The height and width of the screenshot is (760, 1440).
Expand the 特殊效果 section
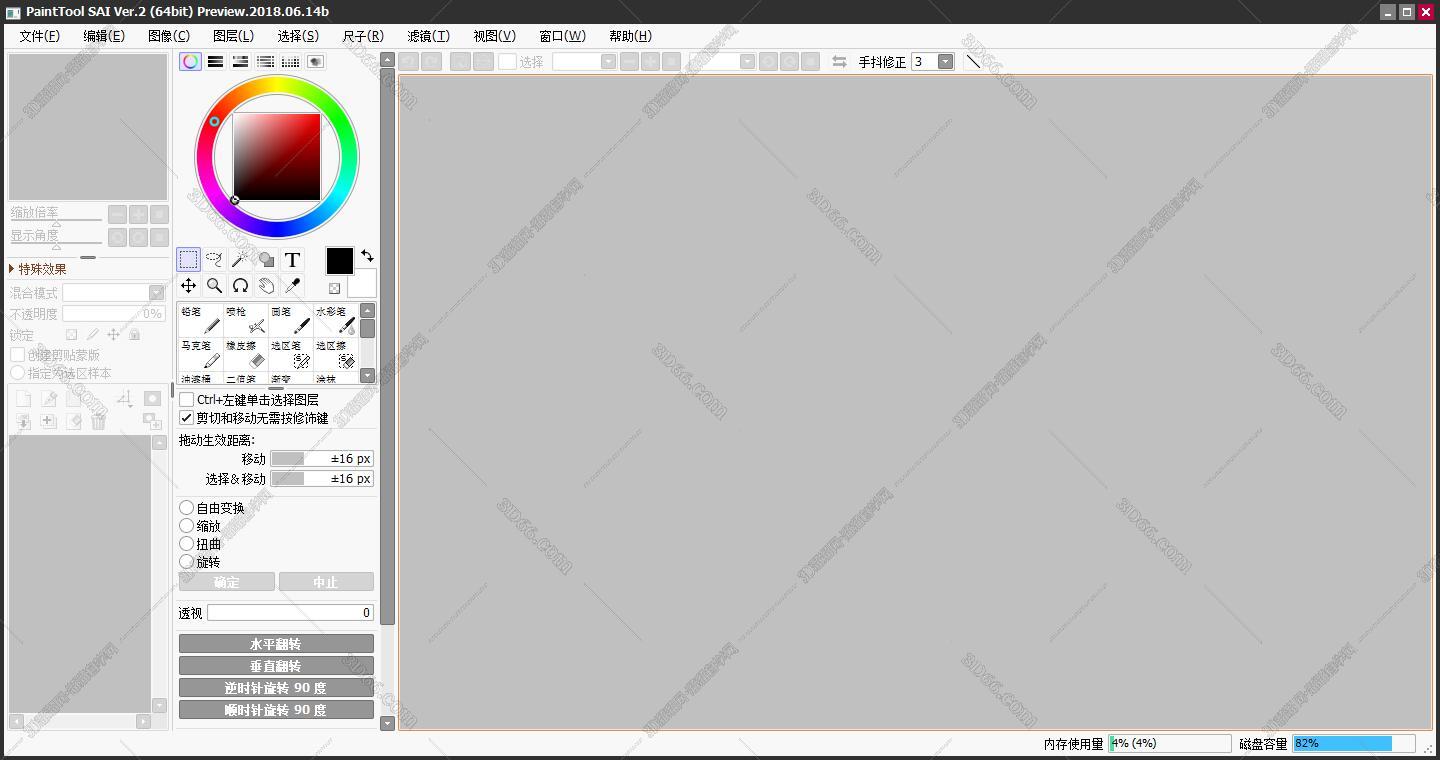pyautogui.click(x=13, y=269)
